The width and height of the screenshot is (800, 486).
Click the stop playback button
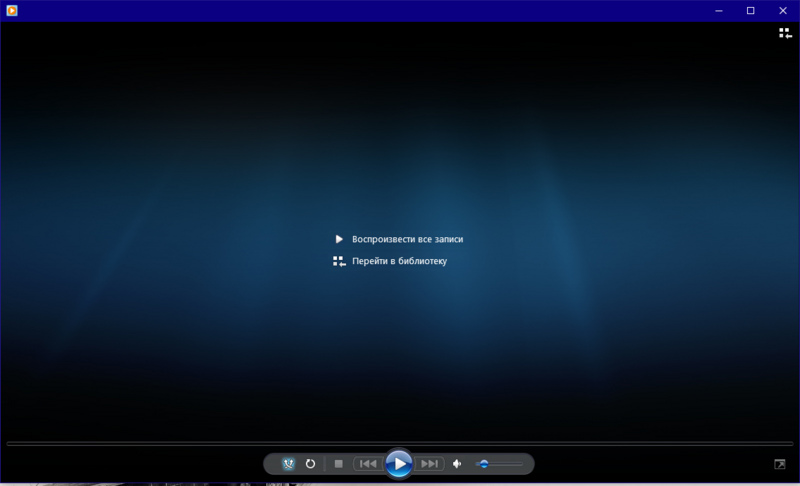(x=338, y=464)
